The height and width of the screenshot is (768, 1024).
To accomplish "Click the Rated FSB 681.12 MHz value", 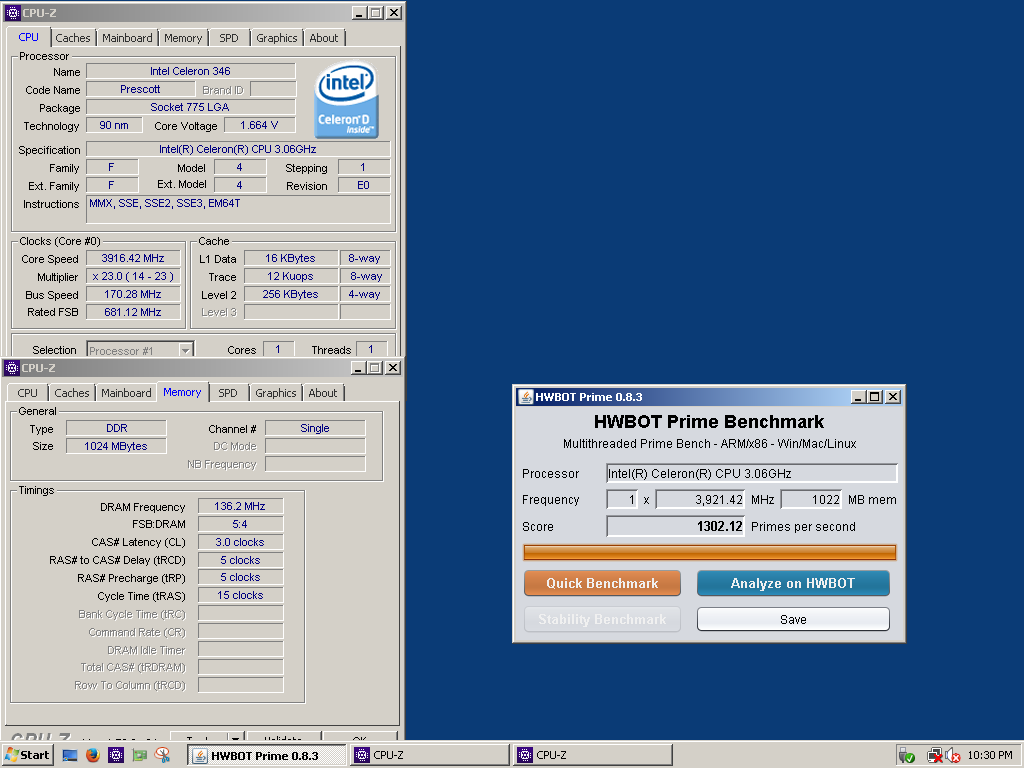I will [x=133, y=312].
